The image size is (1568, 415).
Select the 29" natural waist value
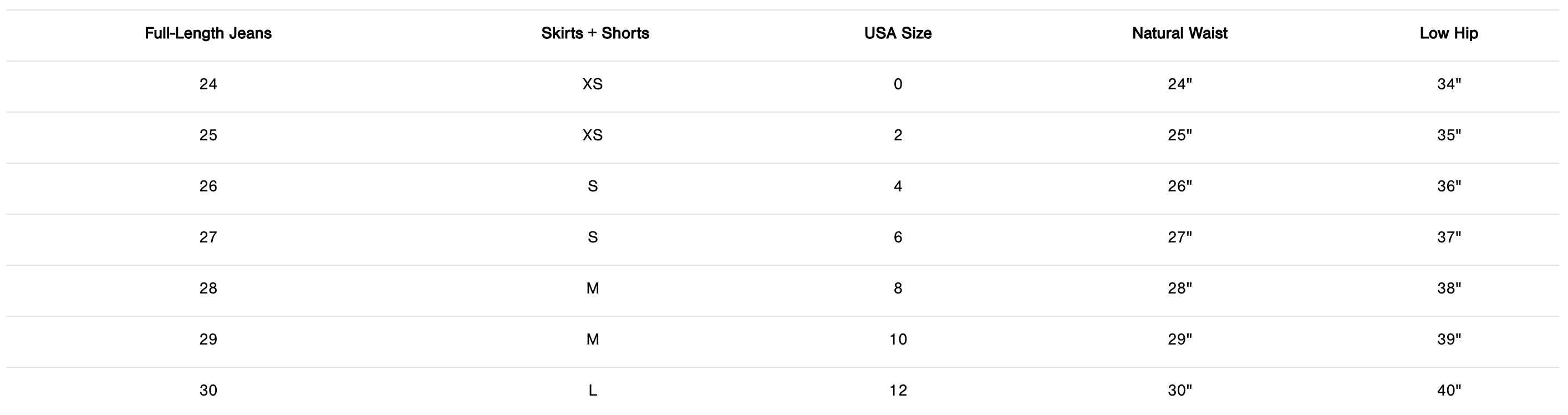tap(1179, 340)
